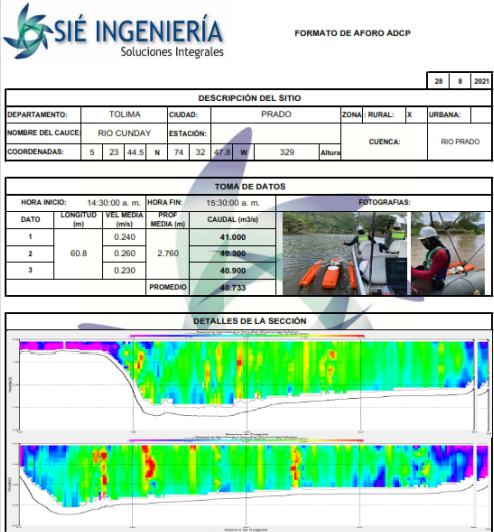494x532 pixels.
Task: Click the color scale bar above upper chart
Action: [247, 336]
